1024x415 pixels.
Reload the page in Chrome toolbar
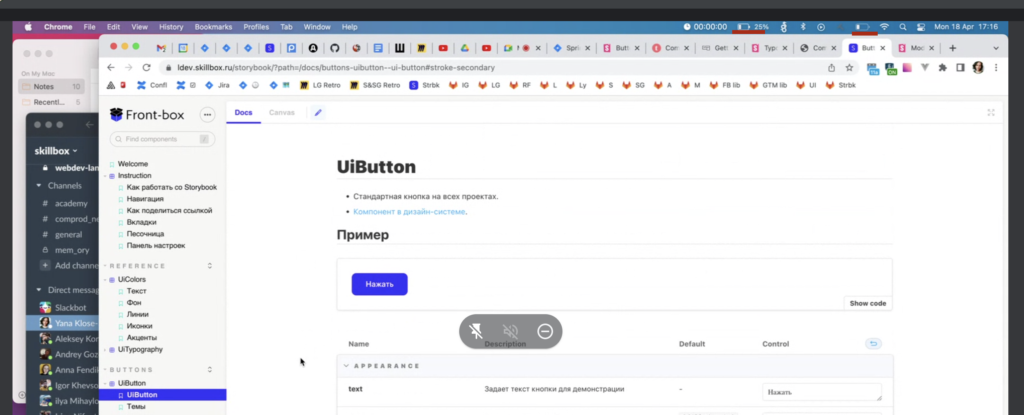click(x=146, y=67)
